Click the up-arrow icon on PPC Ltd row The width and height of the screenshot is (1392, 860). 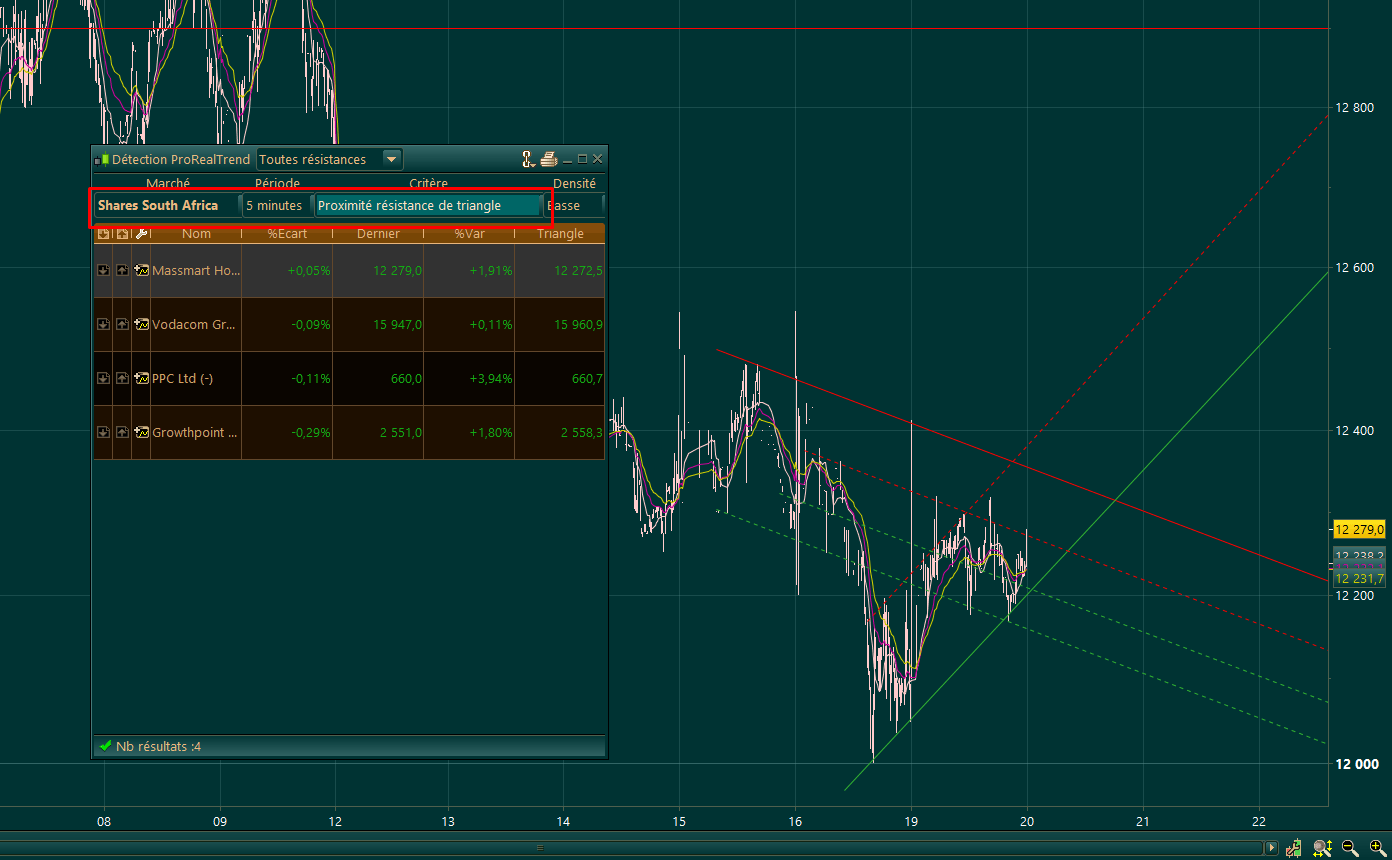(122, 378)
